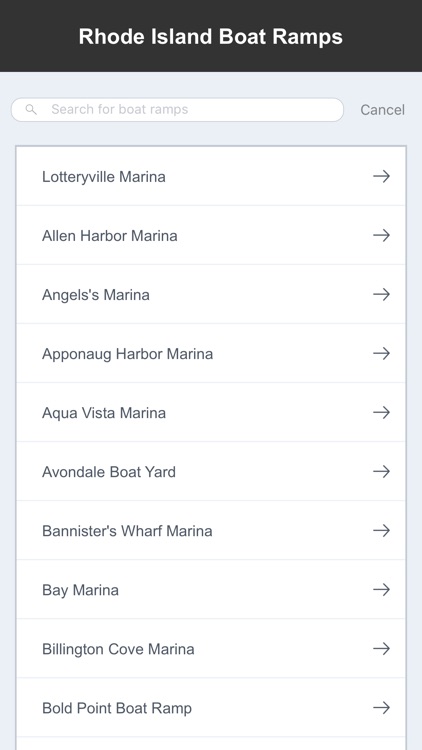Tap the arrow icon beside Avondale Boat Yard

coord(381,472)
